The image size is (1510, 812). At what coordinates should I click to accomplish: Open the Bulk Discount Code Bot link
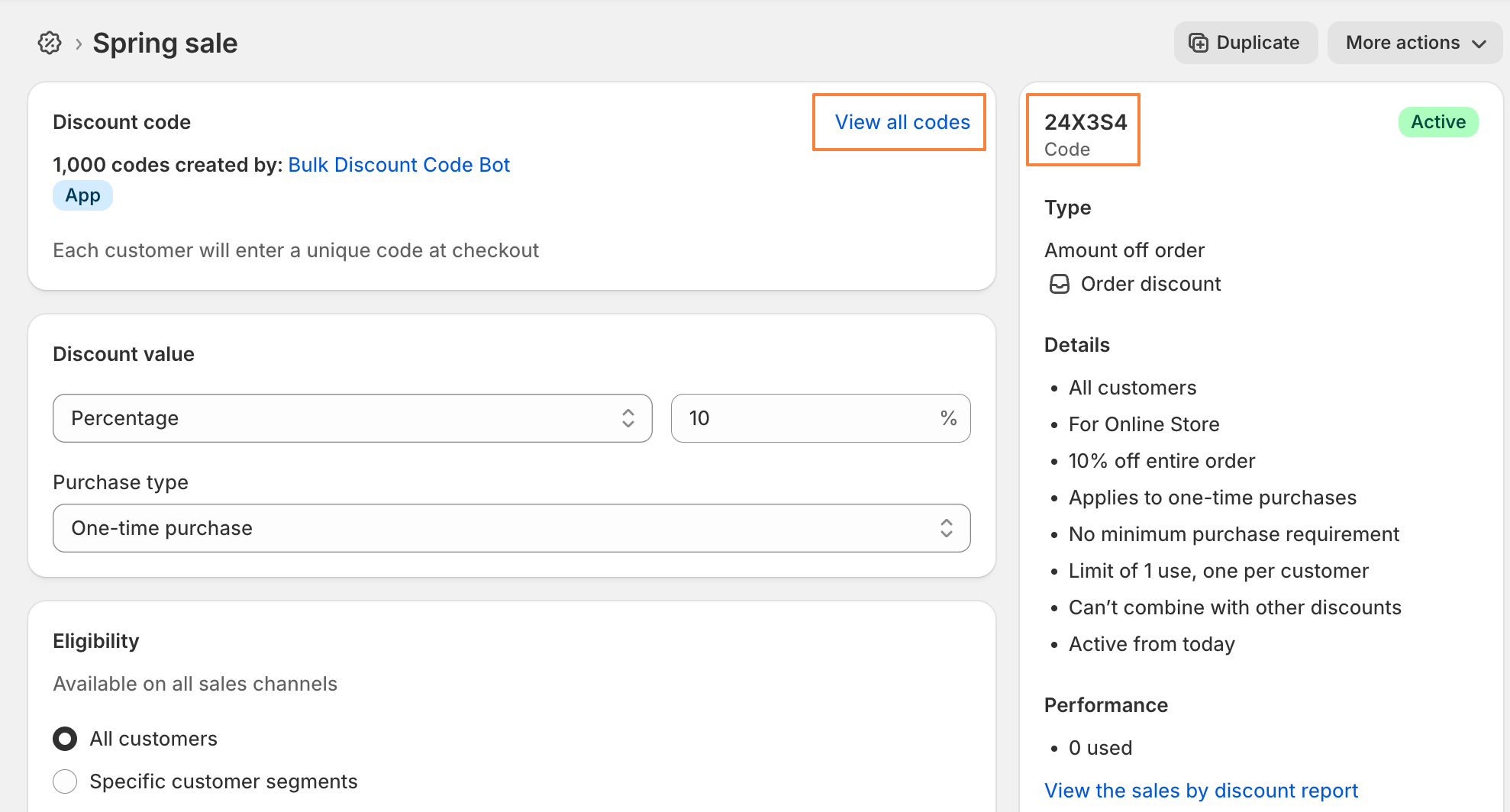click(x=398, y=165)
